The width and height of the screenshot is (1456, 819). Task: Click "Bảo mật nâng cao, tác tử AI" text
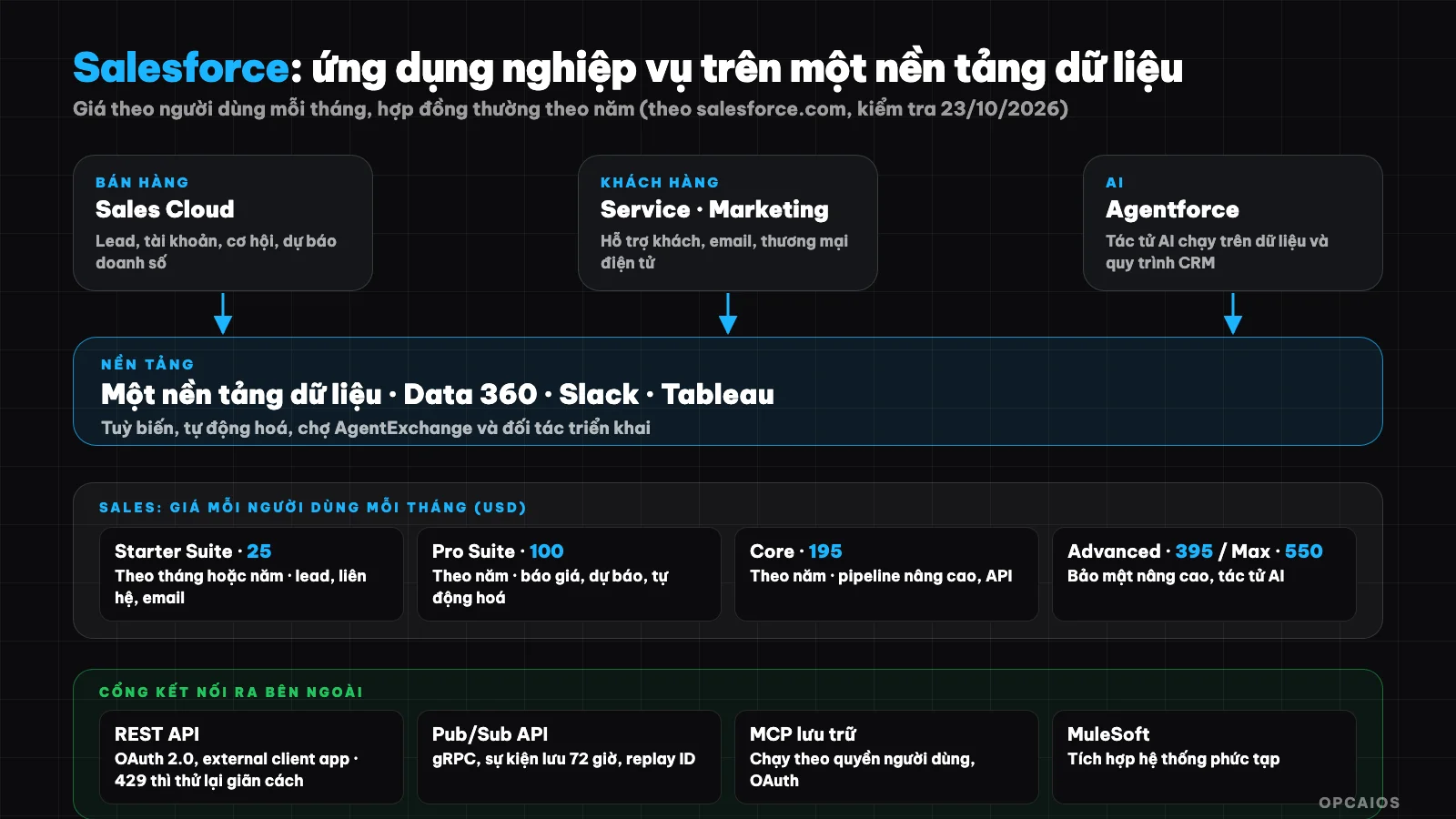point(1176,576)
